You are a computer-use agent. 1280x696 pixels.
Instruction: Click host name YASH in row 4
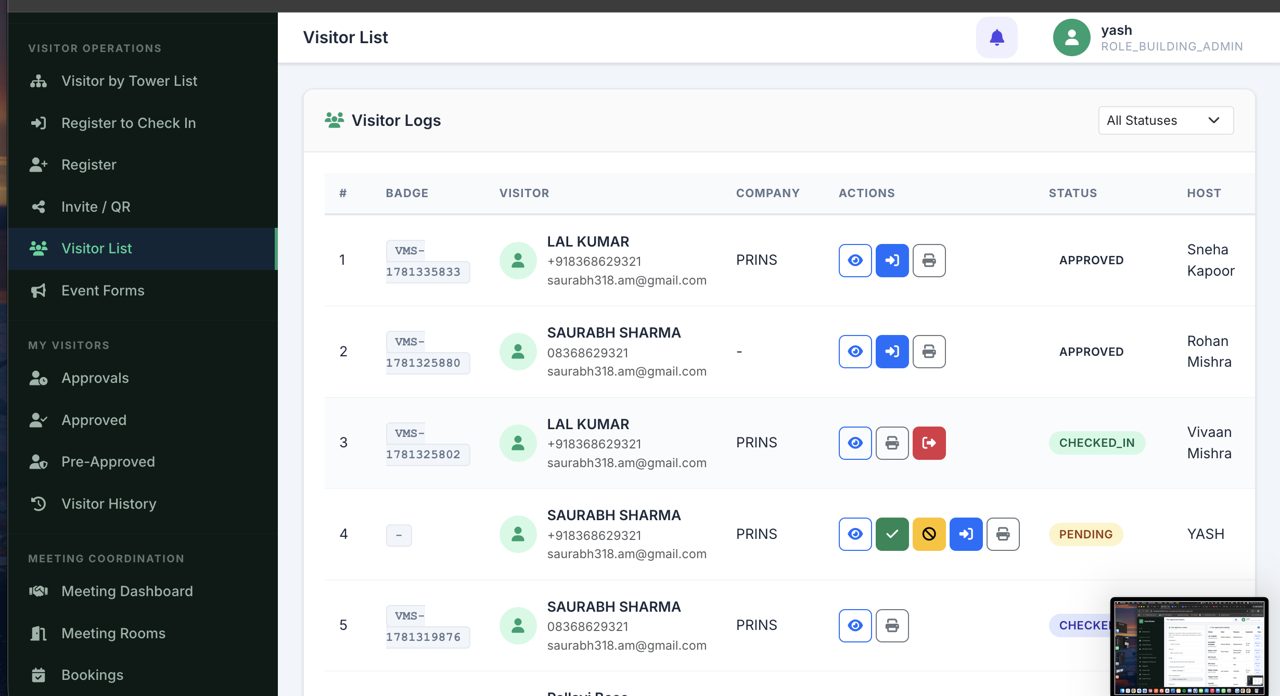click(1206, 534)
